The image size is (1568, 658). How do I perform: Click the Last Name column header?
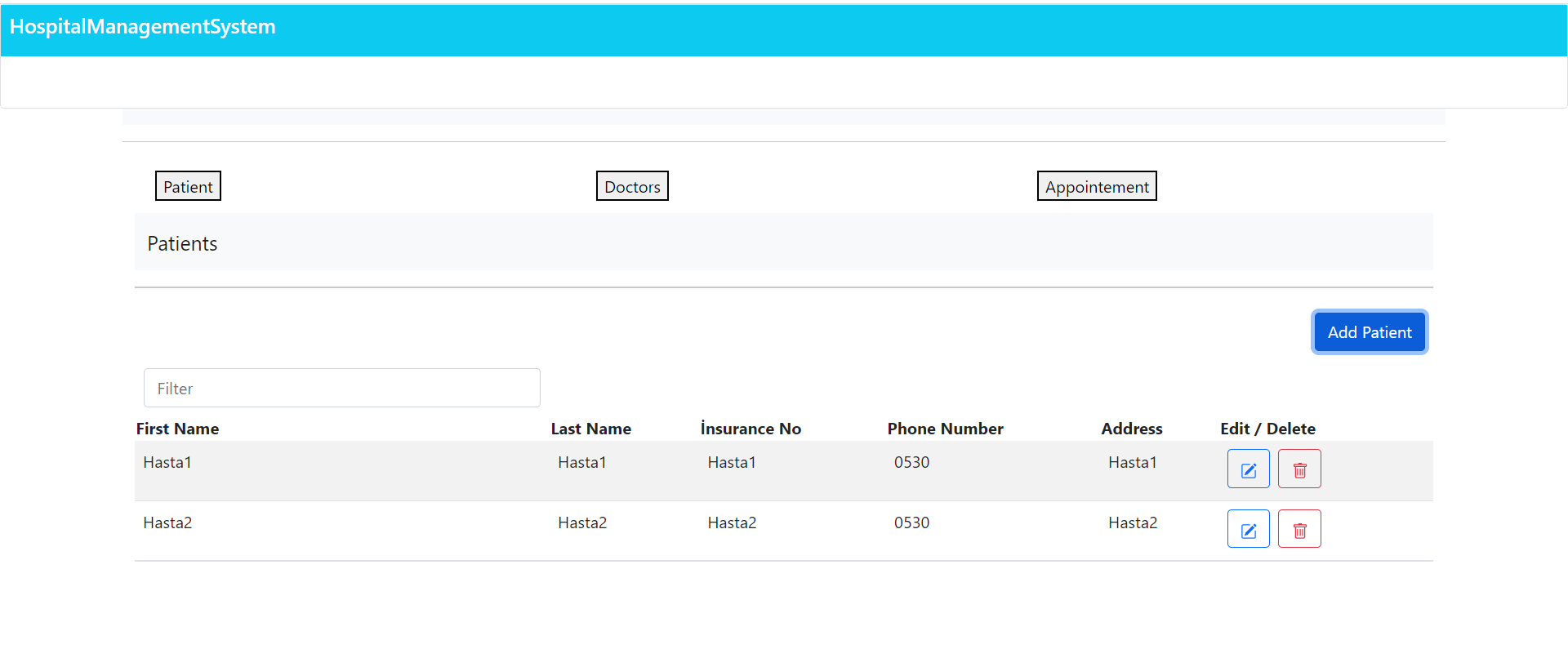tap(590, 429)
